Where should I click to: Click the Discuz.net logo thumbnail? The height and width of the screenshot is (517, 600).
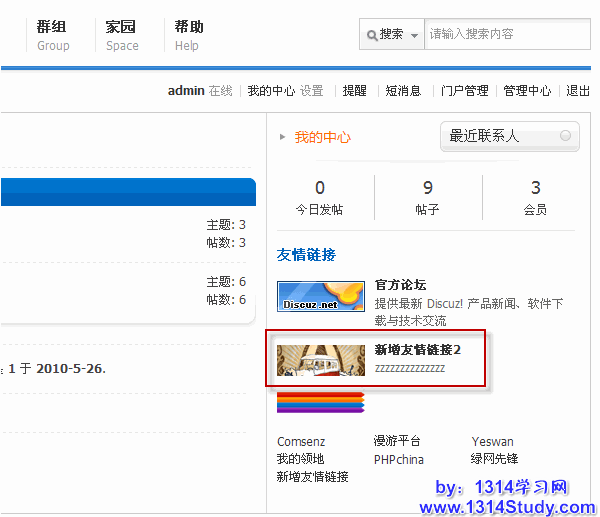pos(320,297)
